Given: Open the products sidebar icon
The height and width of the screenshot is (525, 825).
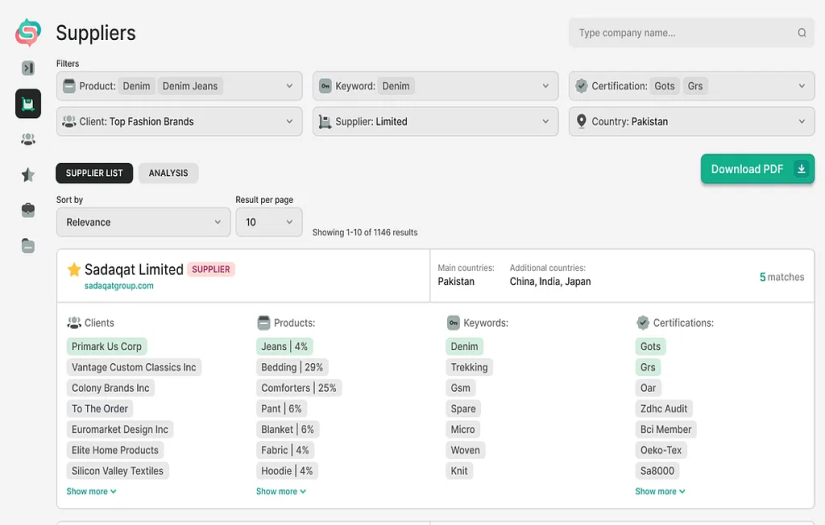Looking at the screenshot, I should 28,246.
